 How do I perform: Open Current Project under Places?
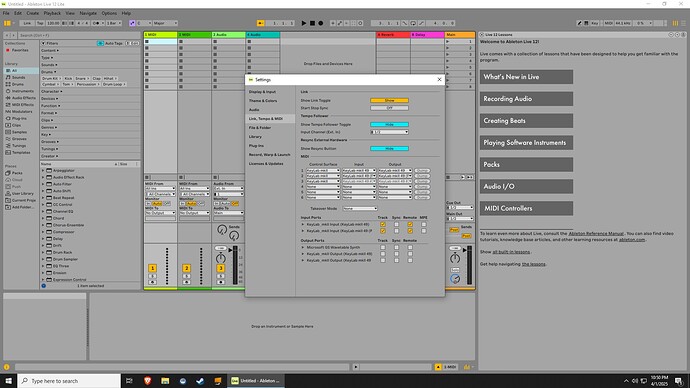point(23,200)
